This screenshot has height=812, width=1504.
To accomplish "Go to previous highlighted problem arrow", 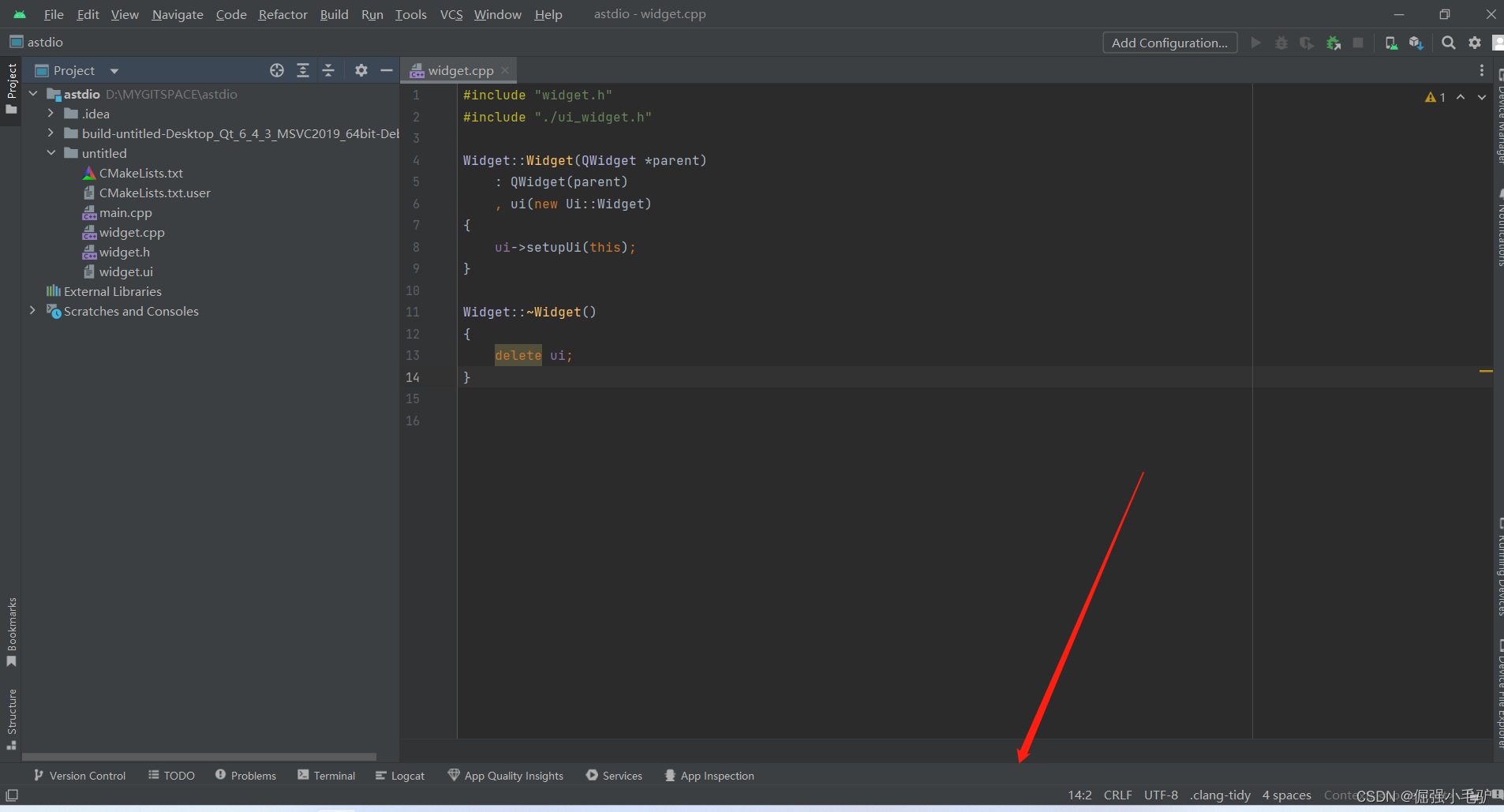I will tap(1461, 97).
